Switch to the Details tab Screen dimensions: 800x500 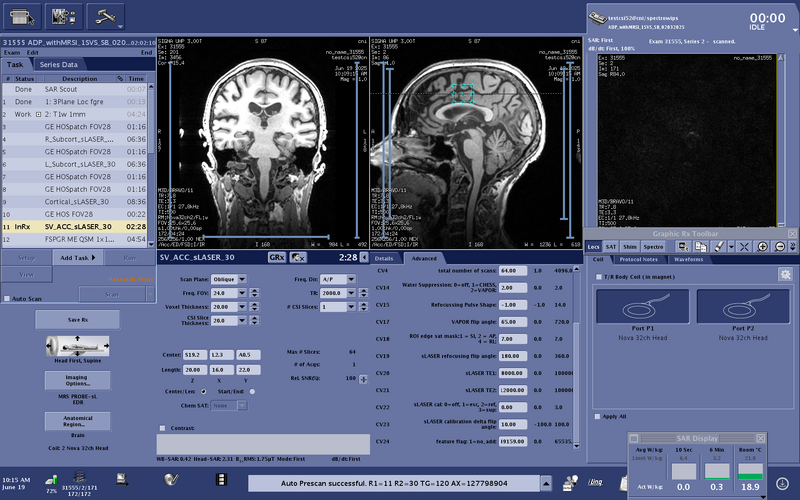pos(384,258)
